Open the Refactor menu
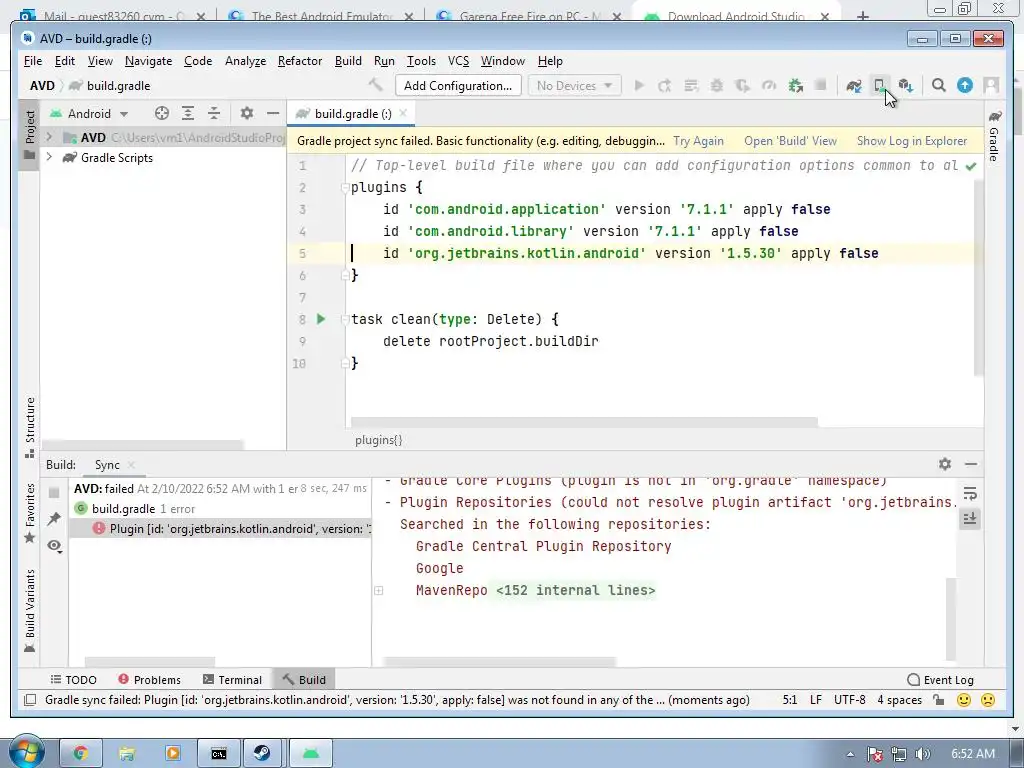The image size is (1024, 768). [x=300, y=61]
